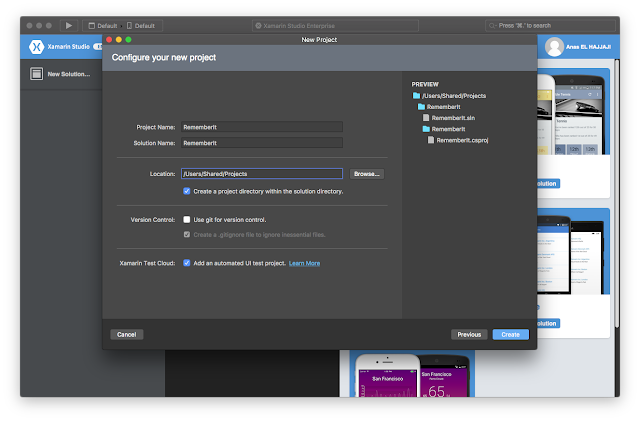The width and height of the screenshot is (640, 421).
Task: Click the Xamarin Studio logo icon
Action: [36, 47]
